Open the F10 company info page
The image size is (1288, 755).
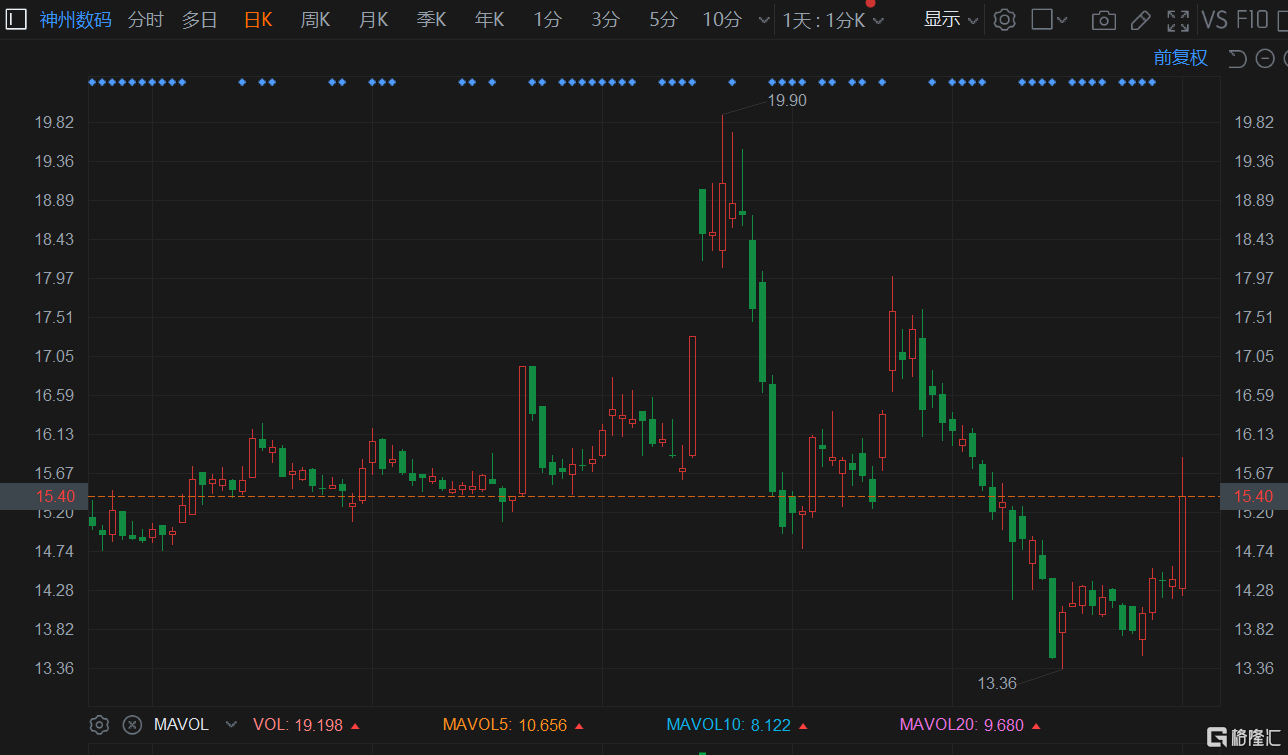(x=1252, y=19)
